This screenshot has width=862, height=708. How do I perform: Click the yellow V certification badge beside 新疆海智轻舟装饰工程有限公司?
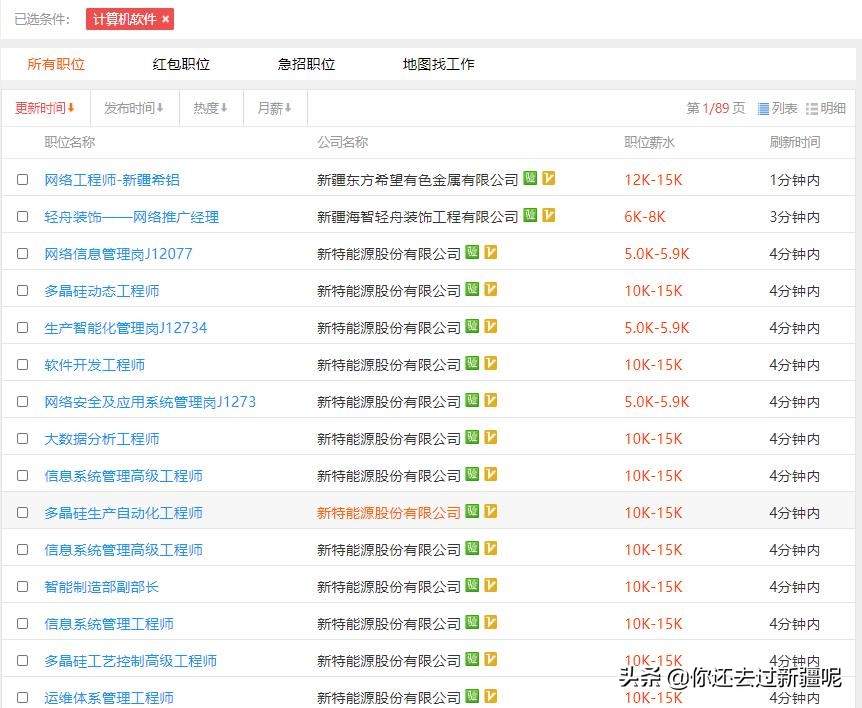click(548, 216)
